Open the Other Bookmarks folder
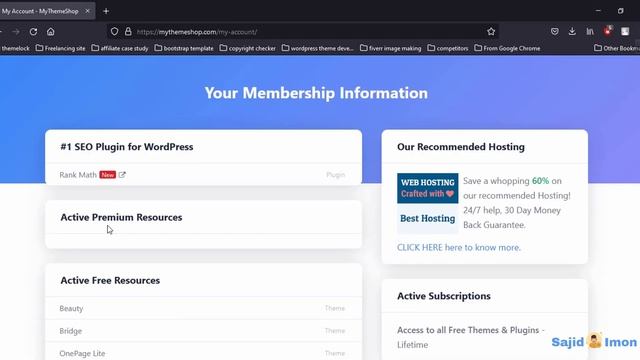Viewport: 640px width, 360px height. [x=617, y=48]
